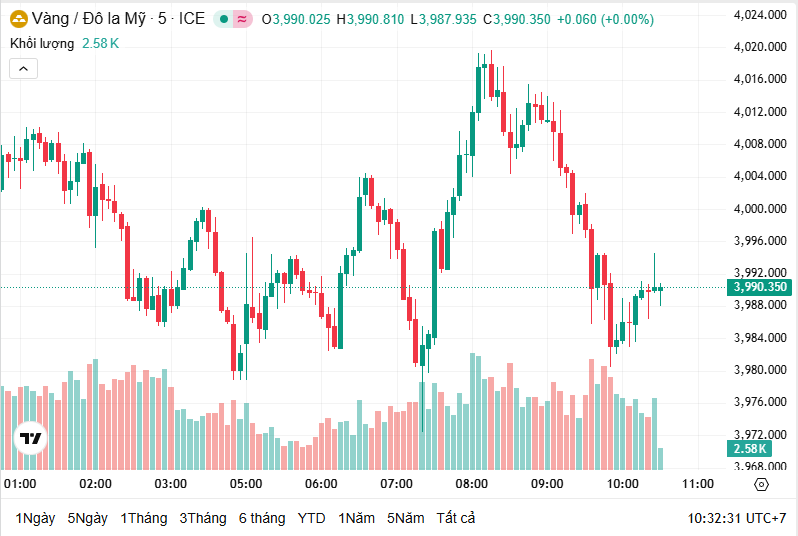Click the pink data-source approximation icon
Viewport: 798px width, 536px height.
coord(242,19)
